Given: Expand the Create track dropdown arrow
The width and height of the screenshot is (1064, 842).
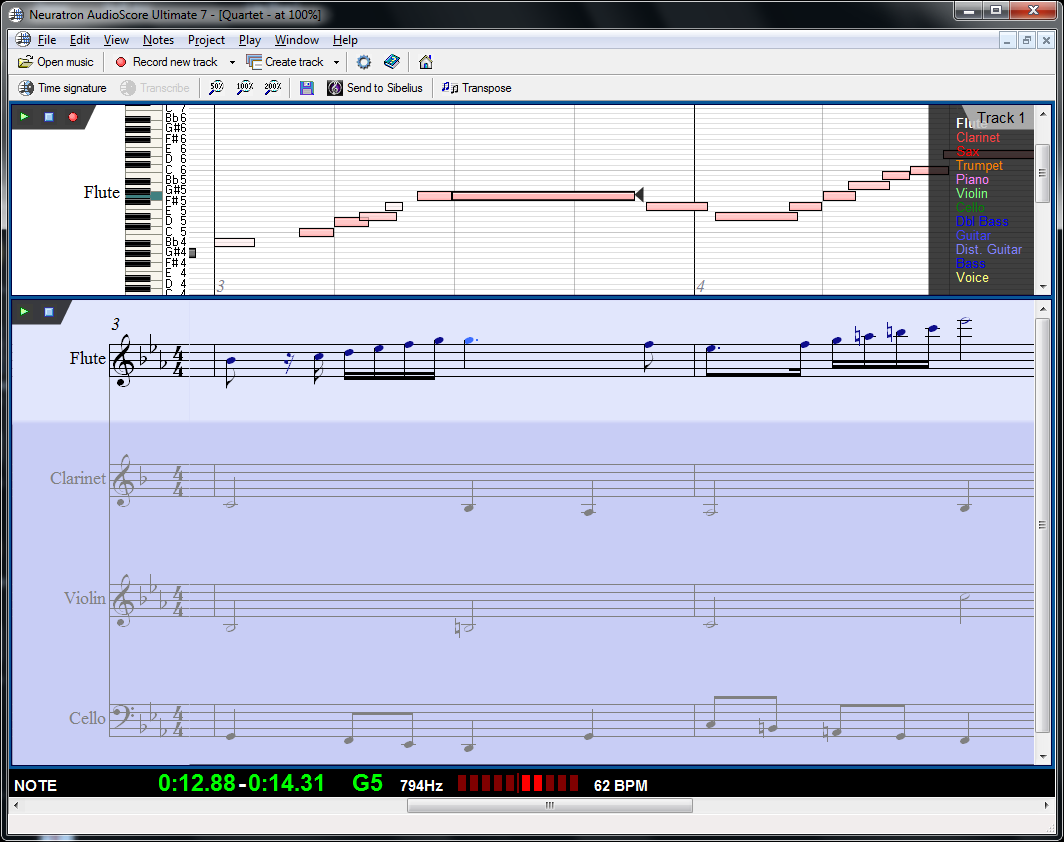Looking at the screenshot, I should pos(335,61).
